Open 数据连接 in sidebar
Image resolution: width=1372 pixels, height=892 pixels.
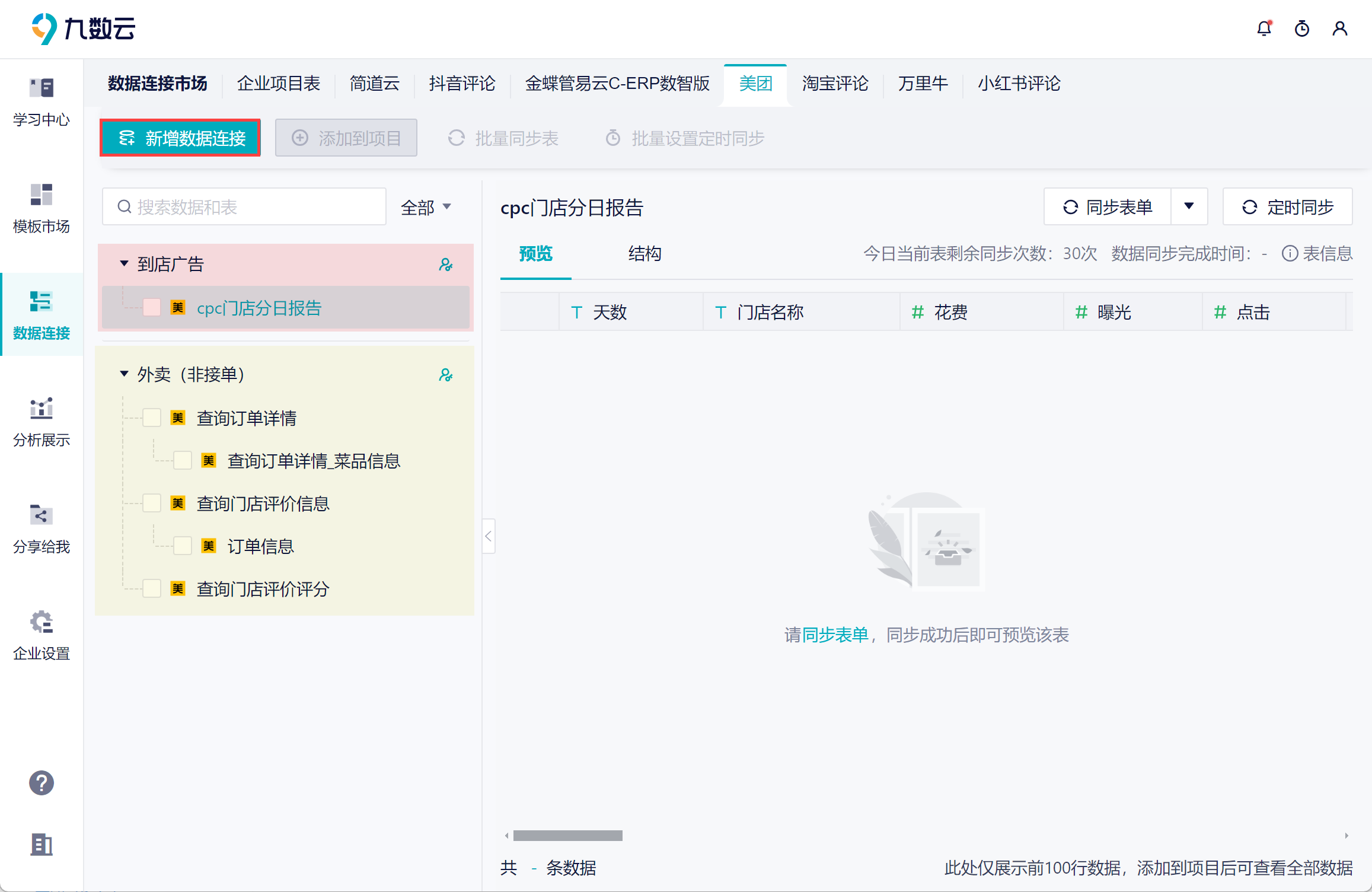42,316
